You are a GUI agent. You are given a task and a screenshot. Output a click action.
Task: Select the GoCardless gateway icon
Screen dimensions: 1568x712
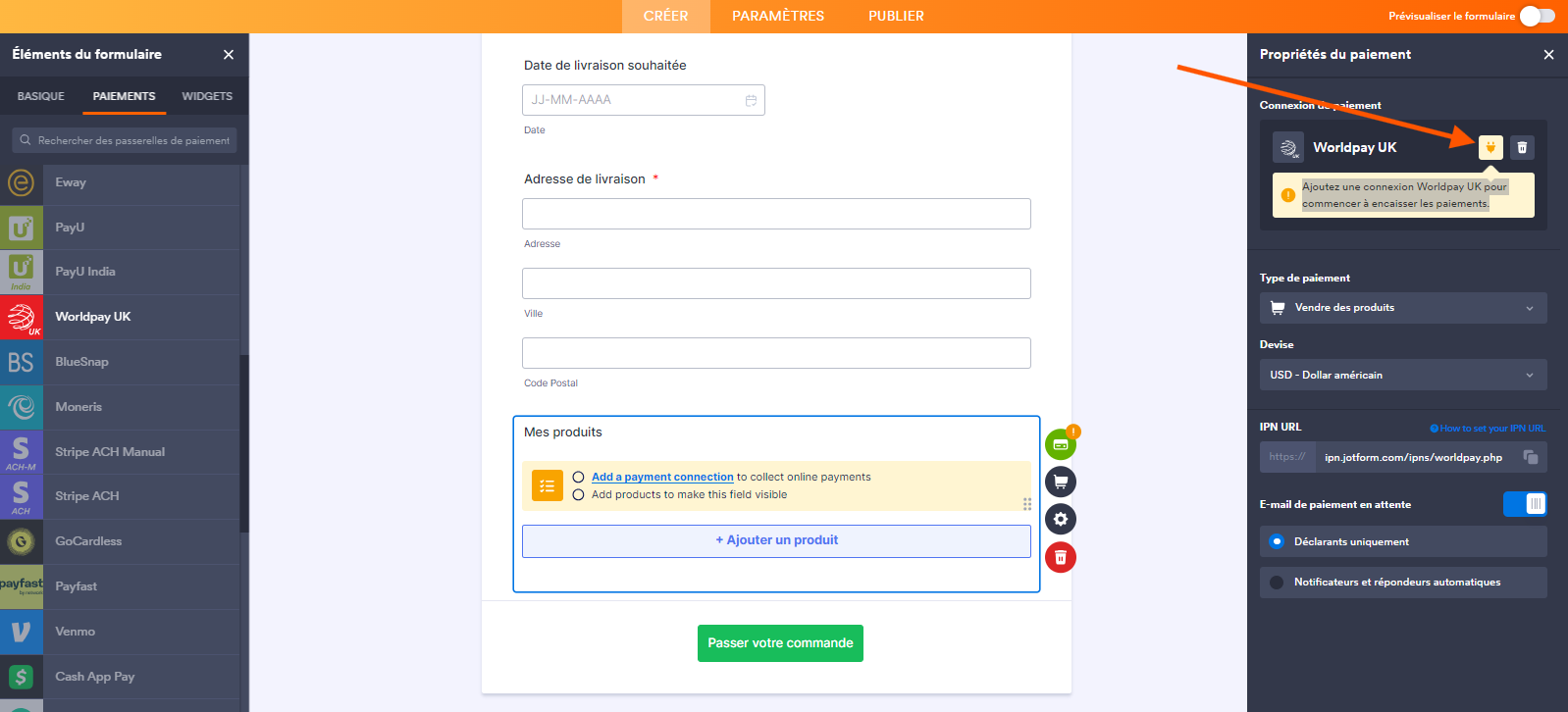click(x=21, y=540)
